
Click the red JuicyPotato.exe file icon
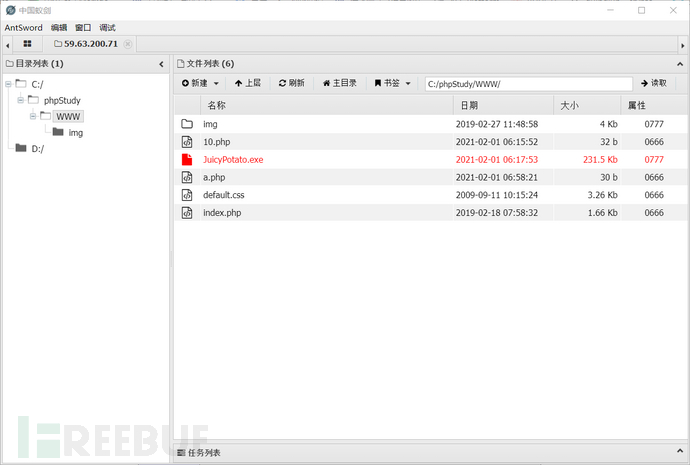pyautogui.click(x=187, y=159)
